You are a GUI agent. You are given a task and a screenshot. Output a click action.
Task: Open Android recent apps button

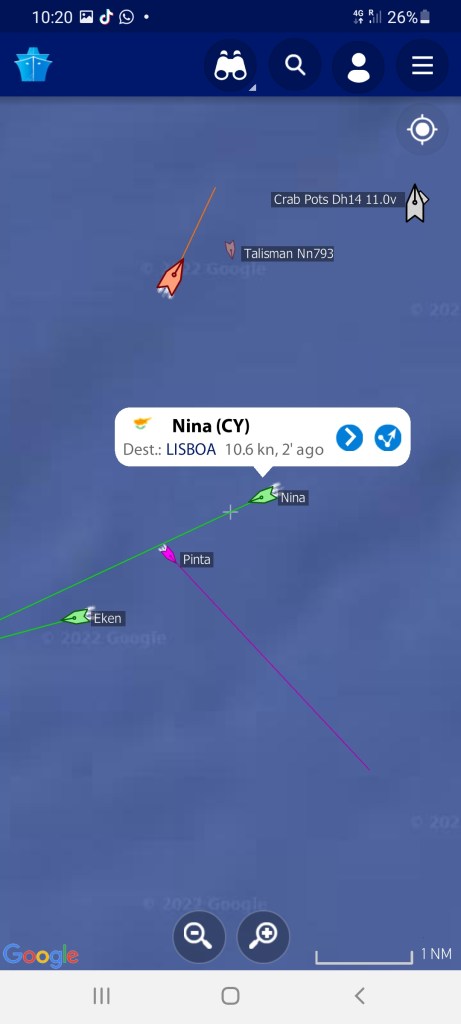pos(101,996)
